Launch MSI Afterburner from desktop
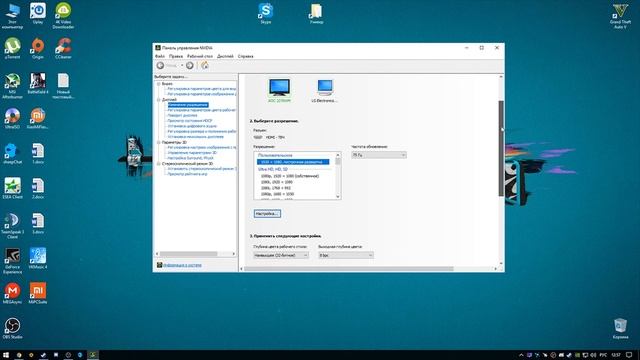640x360 pixels. [12, 86]
